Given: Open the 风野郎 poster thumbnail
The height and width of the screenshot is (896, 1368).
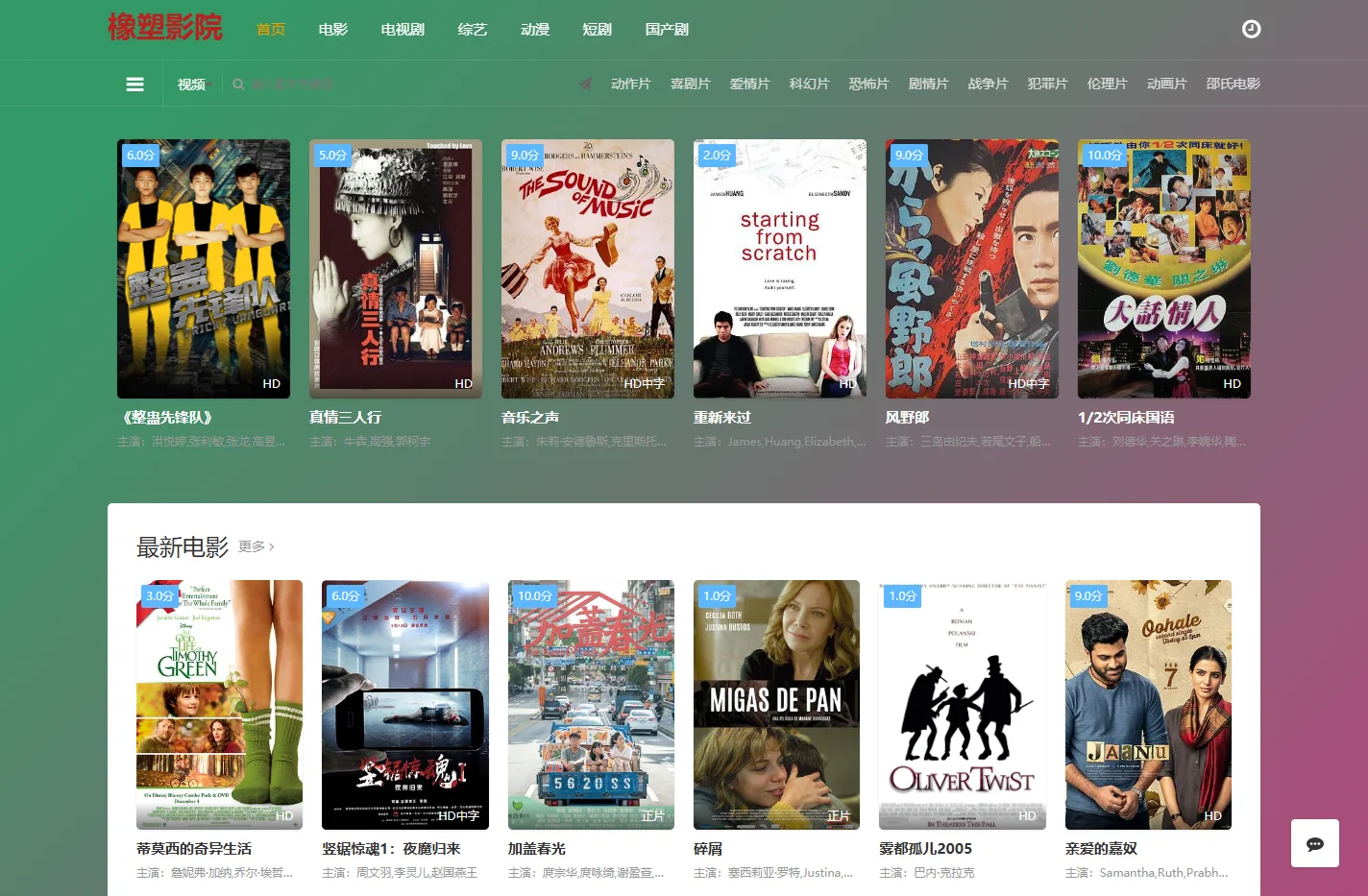Looking at the screenshot, I should (972, 269).
